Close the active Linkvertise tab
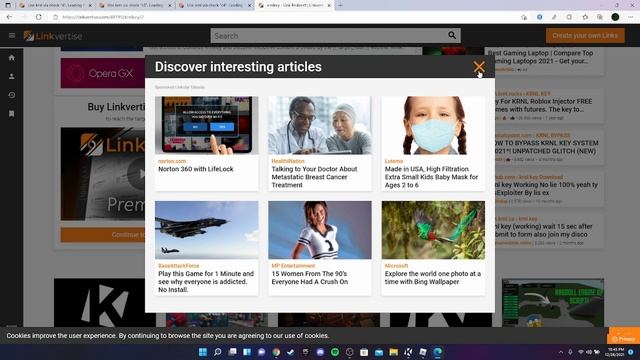640x360 pixels. (329, 5)
